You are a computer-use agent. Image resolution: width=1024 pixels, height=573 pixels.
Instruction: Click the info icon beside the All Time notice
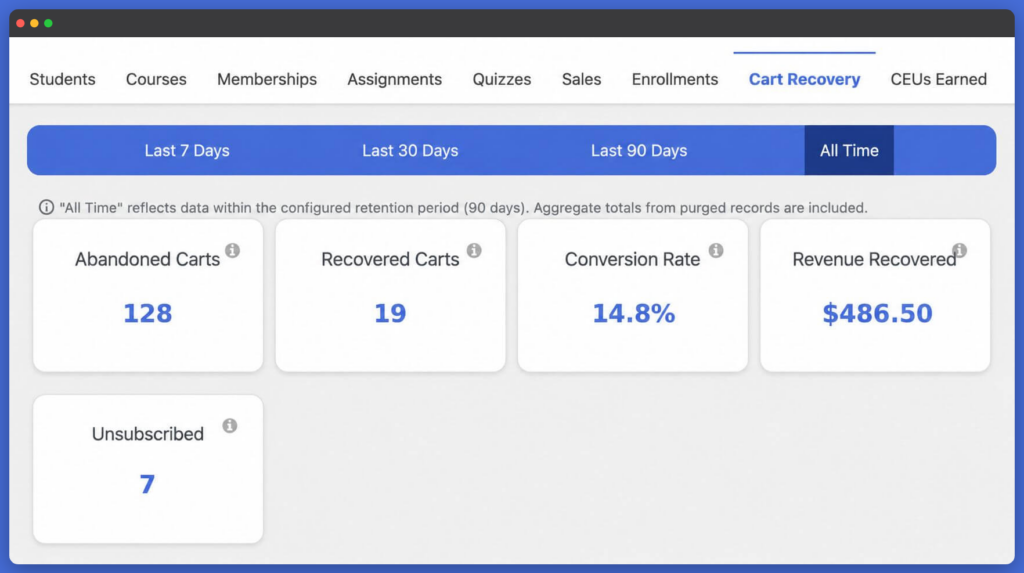point(46,208)
